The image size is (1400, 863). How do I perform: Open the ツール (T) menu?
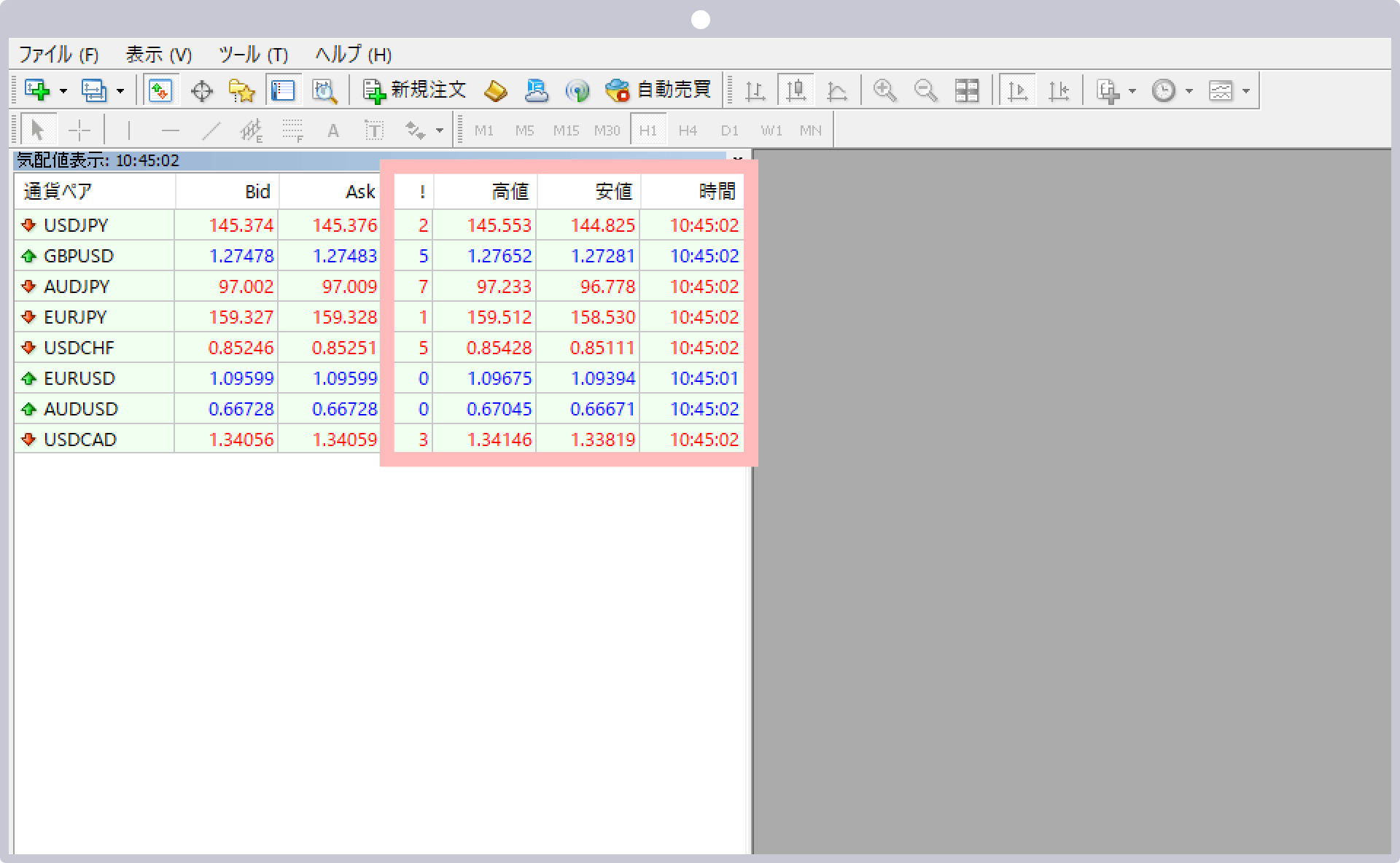[253, 55]
